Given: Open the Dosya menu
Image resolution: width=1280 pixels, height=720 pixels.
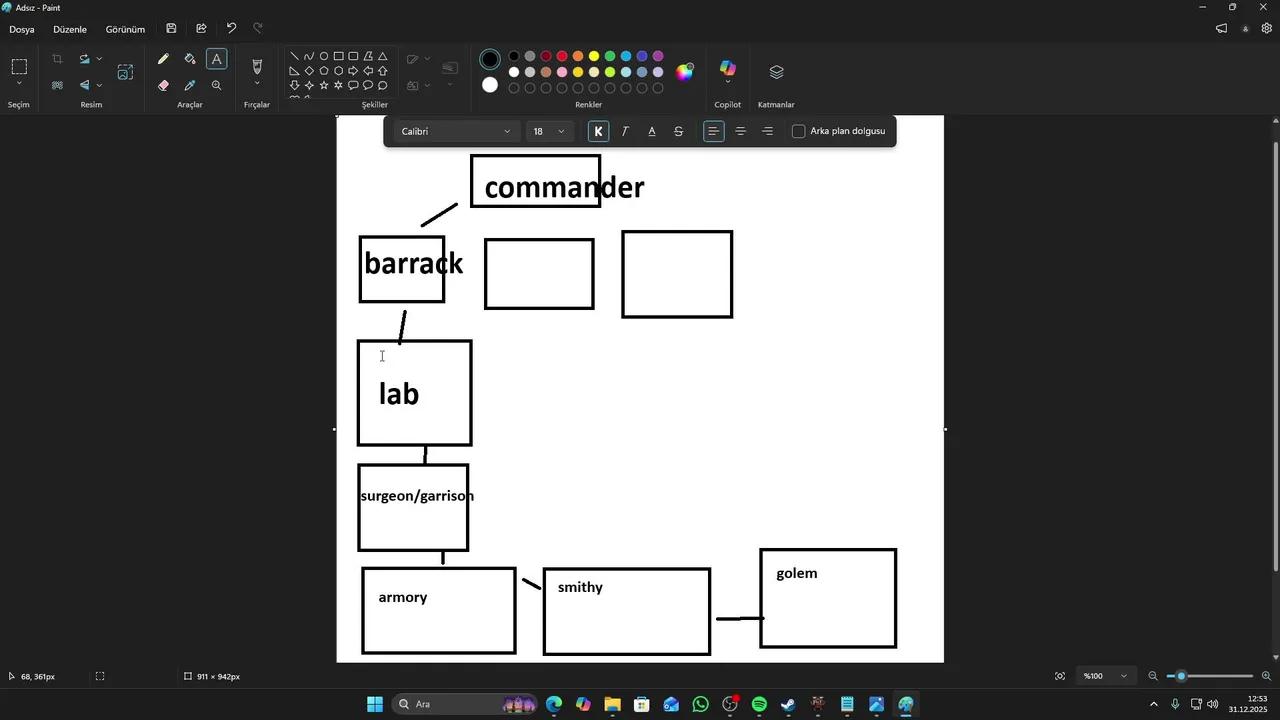Looking at the screenshot, I should 21,29.
